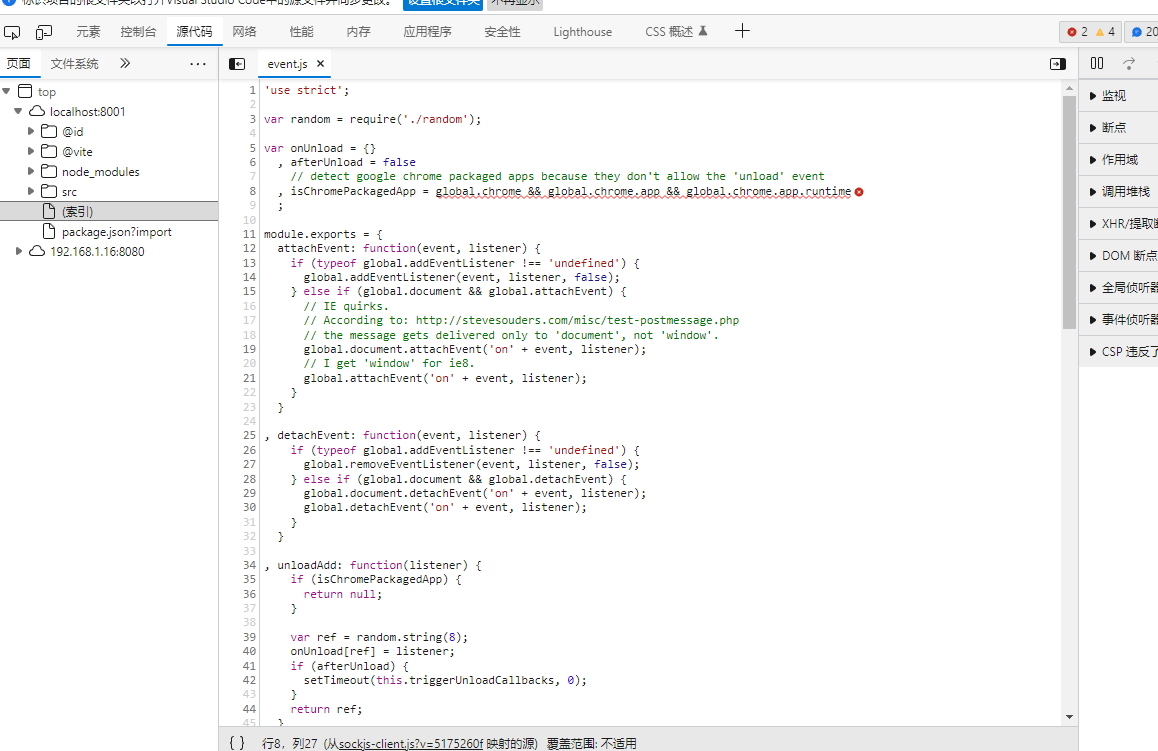Screen dimensions: 1158x751
Task: Click the code editor vertical scrollbar
Action: 1070,210
